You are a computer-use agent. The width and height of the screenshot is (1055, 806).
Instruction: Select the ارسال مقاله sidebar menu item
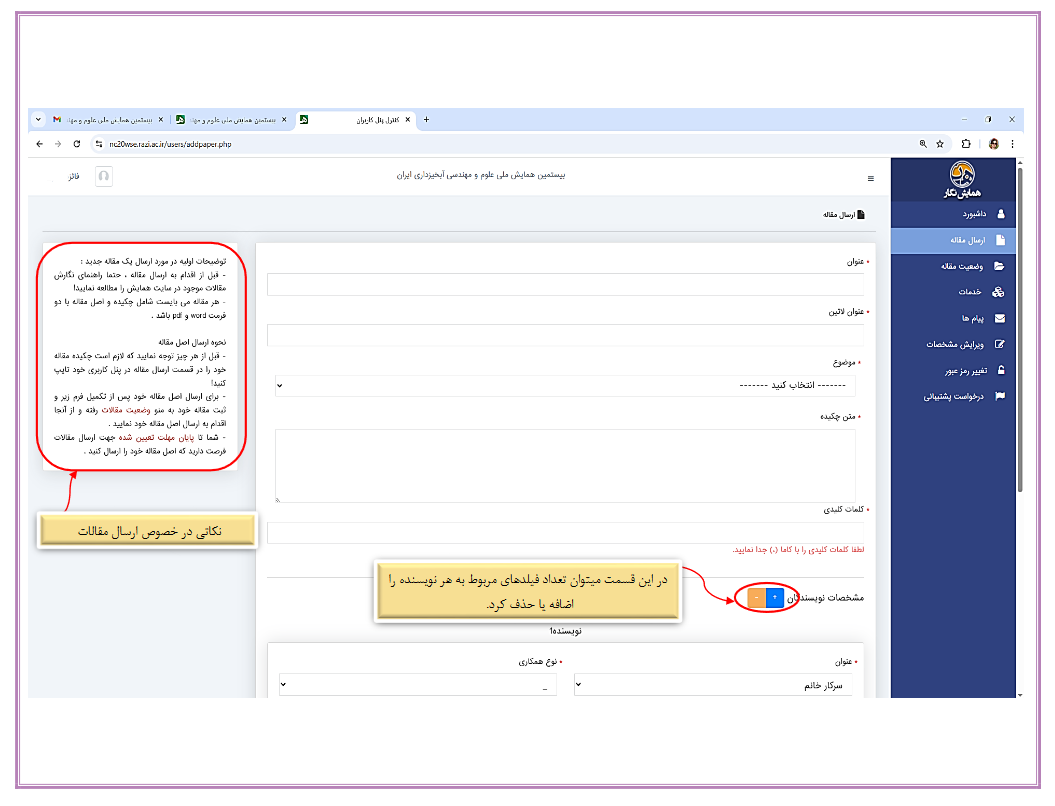965,240
